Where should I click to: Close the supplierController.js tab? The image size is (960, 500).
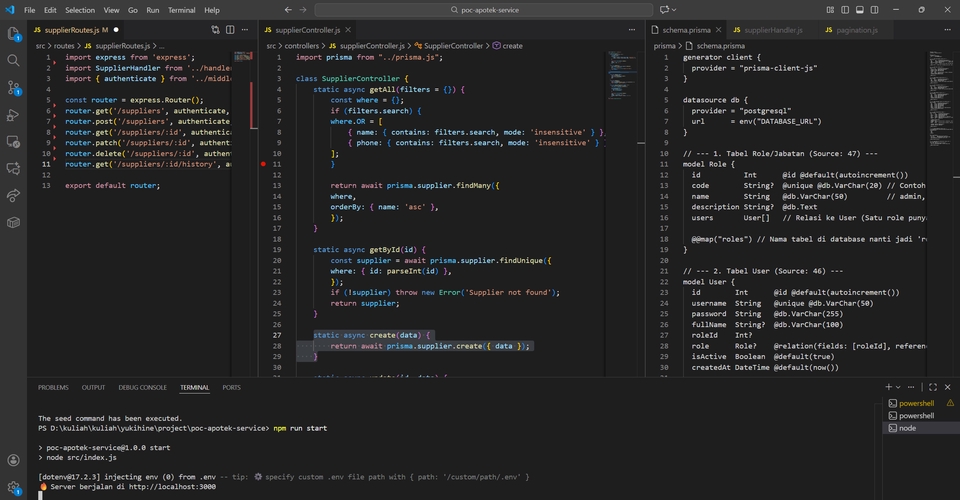click(348, 30)
